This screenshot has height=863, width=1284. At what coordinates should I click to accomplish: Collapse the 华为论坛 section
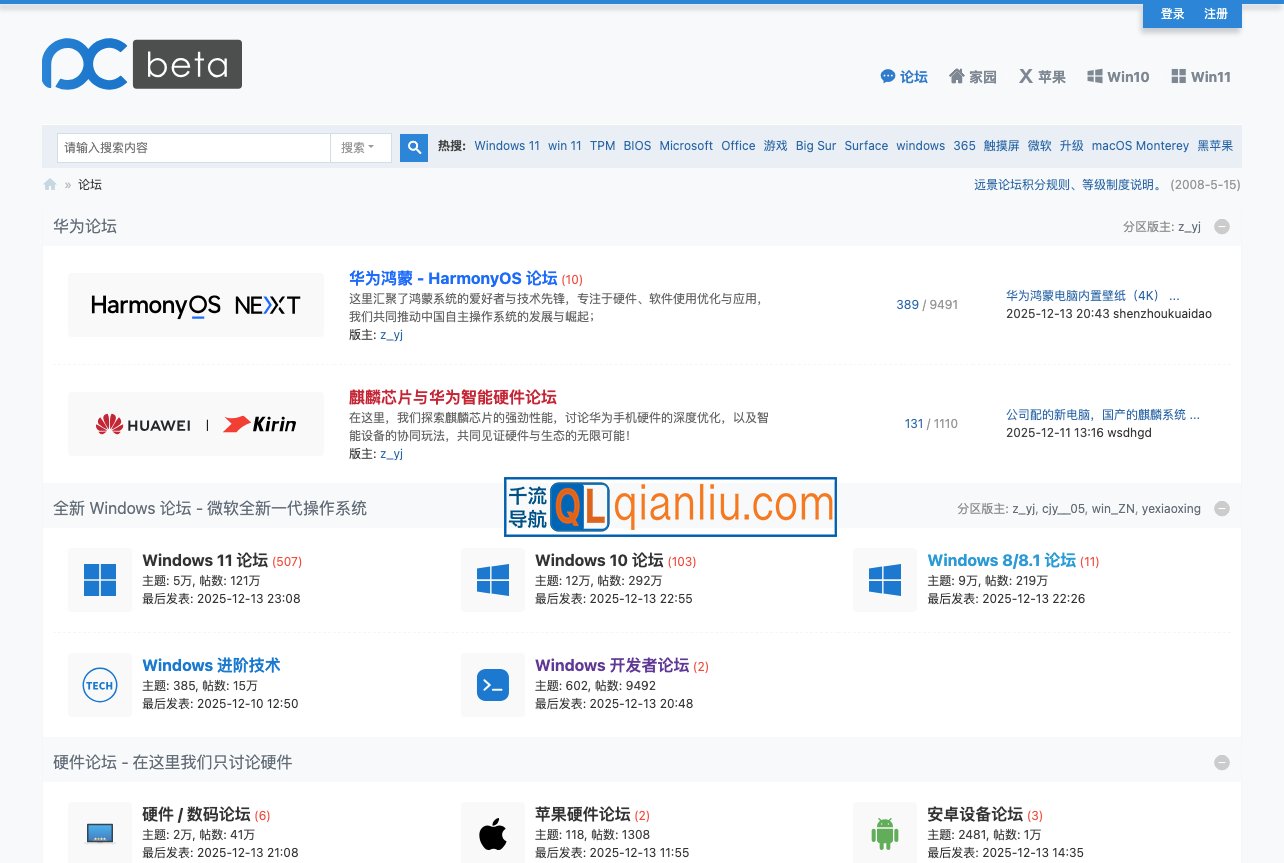click(1221, 227)
